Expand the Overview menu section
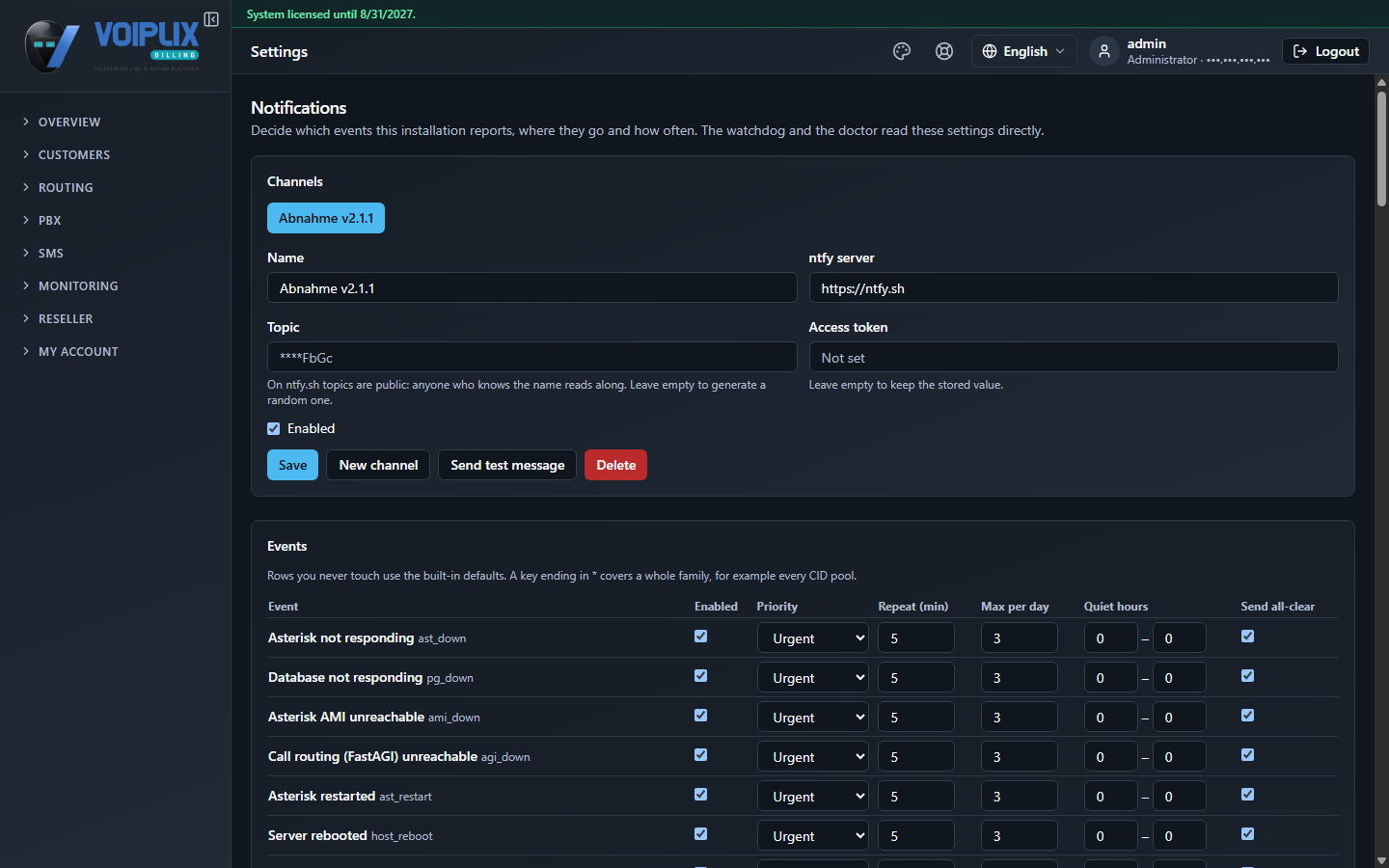 69,122
